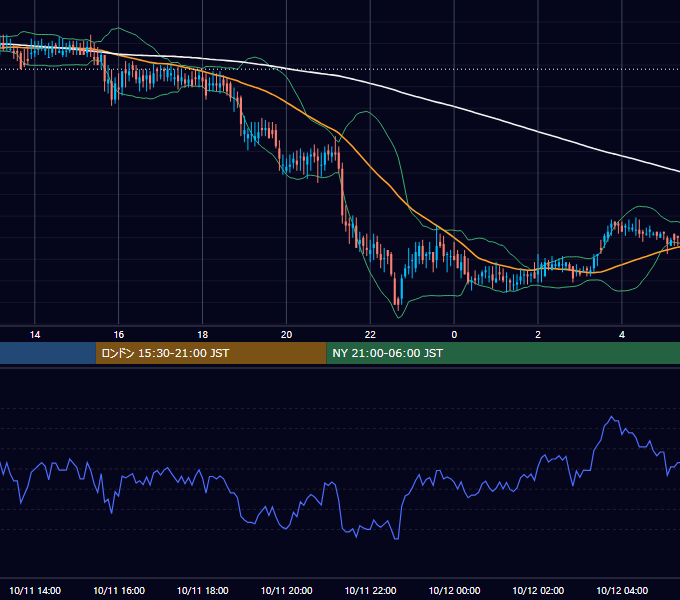Screen dimensions: 680x600
Task: Click the 10/11 18:00 date label
Action: [x=203, y=590]
